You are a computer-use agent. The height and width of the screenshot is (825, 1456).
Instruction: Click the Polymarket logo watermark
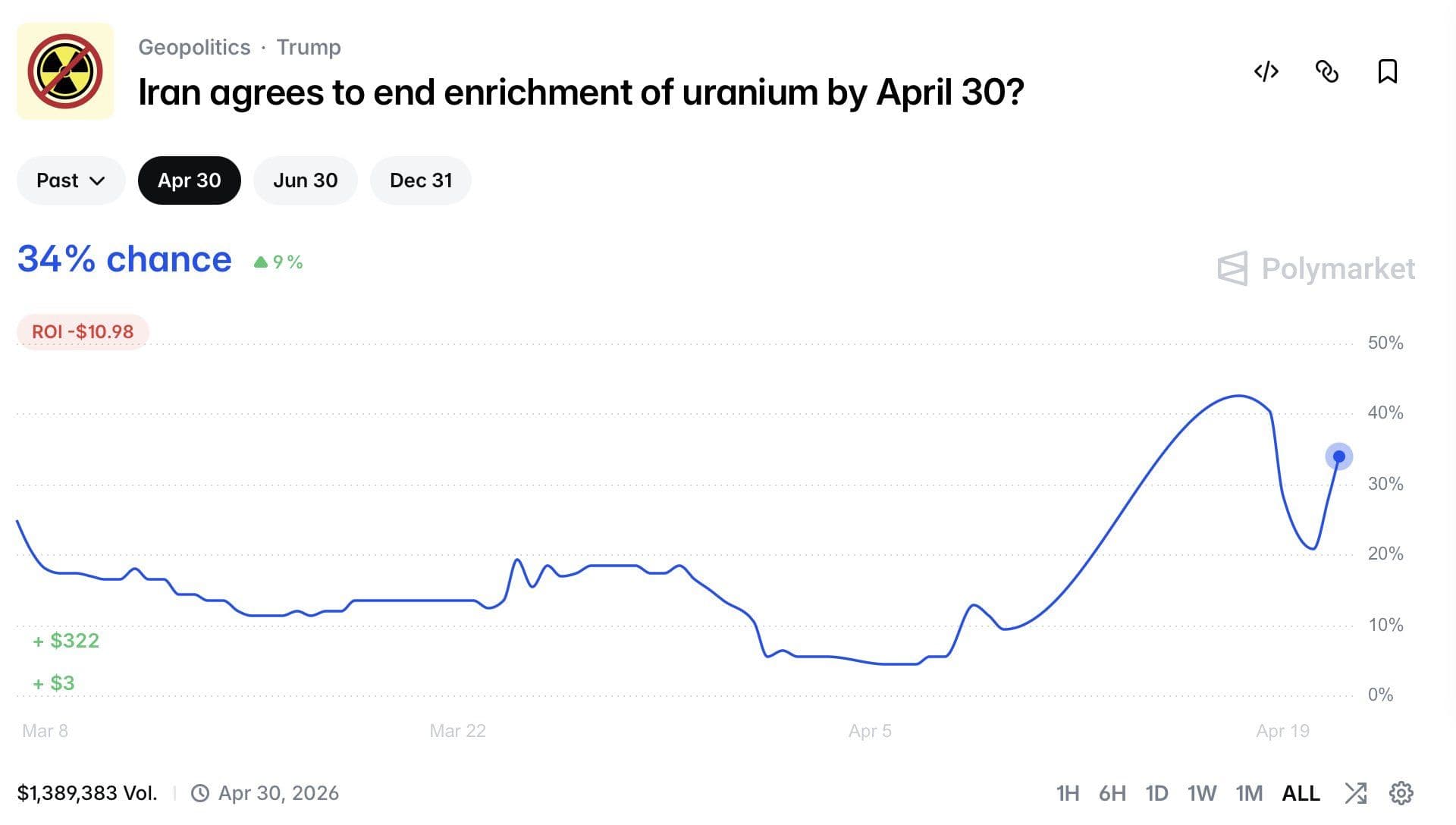(1316, 268)
